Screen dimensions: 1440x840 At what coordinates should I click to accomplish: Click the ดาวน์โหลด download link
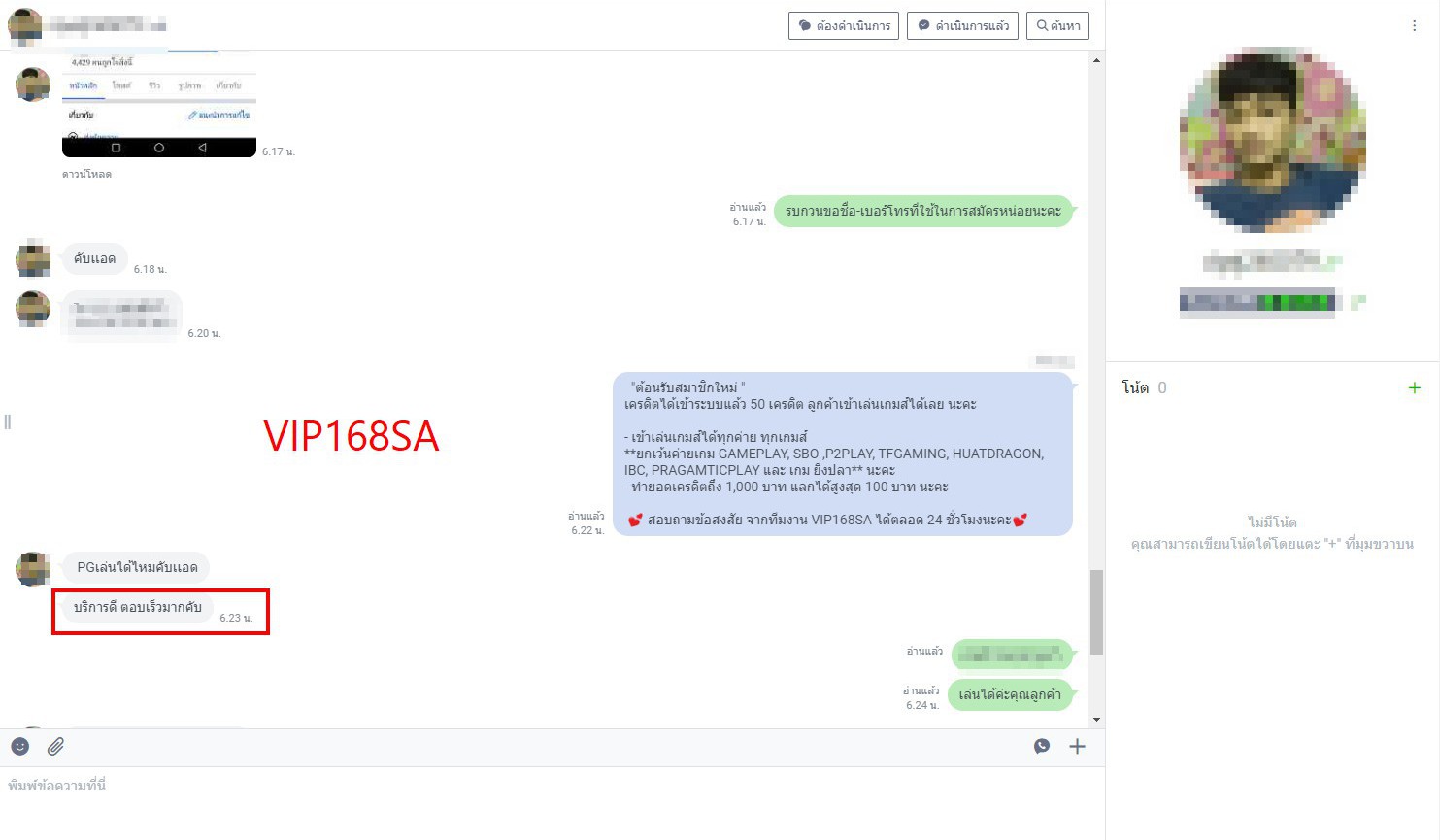[86, 174]
